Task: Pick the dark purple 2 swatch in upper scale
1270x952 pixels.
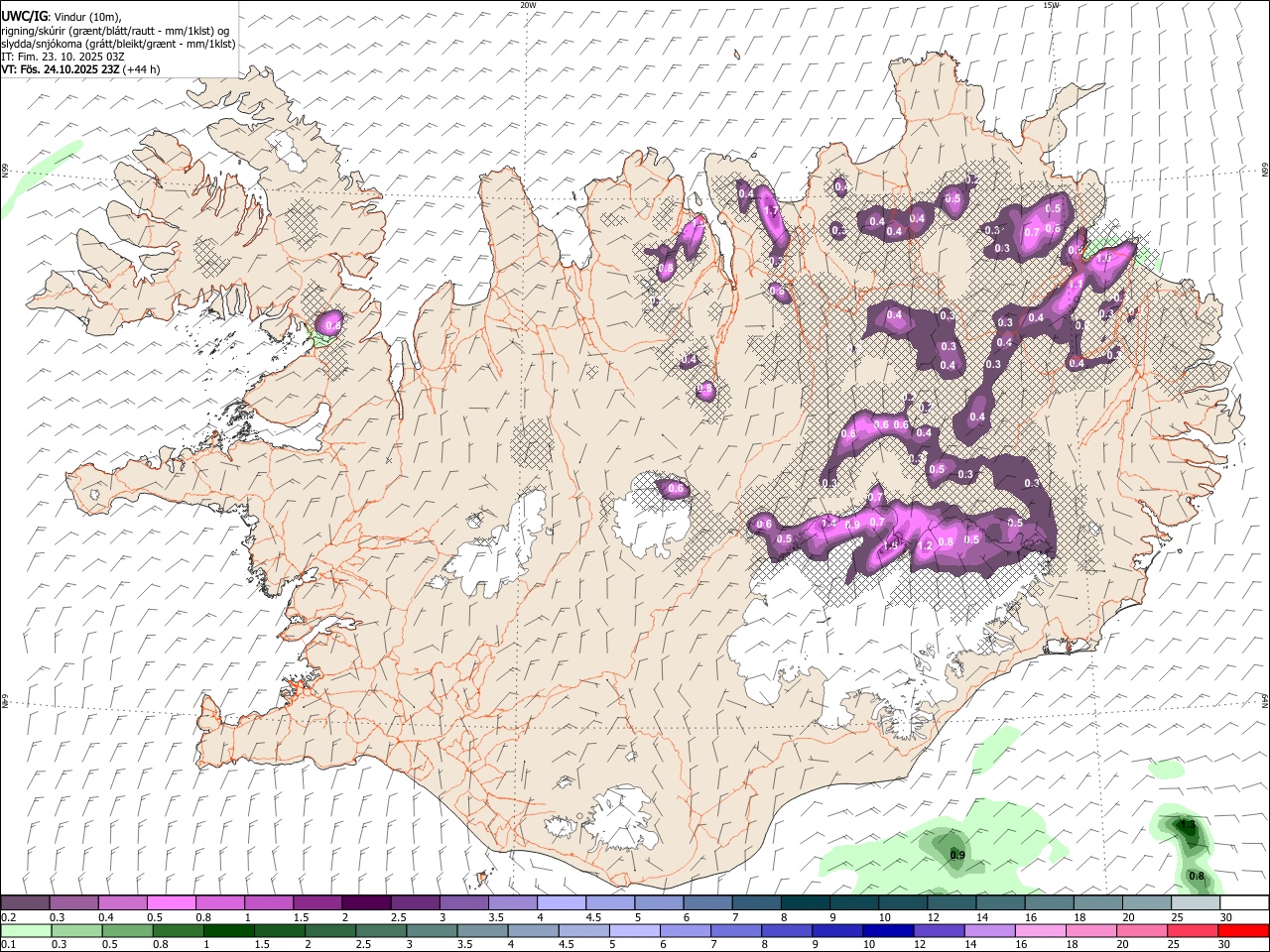Action: [x=366, y=902]
